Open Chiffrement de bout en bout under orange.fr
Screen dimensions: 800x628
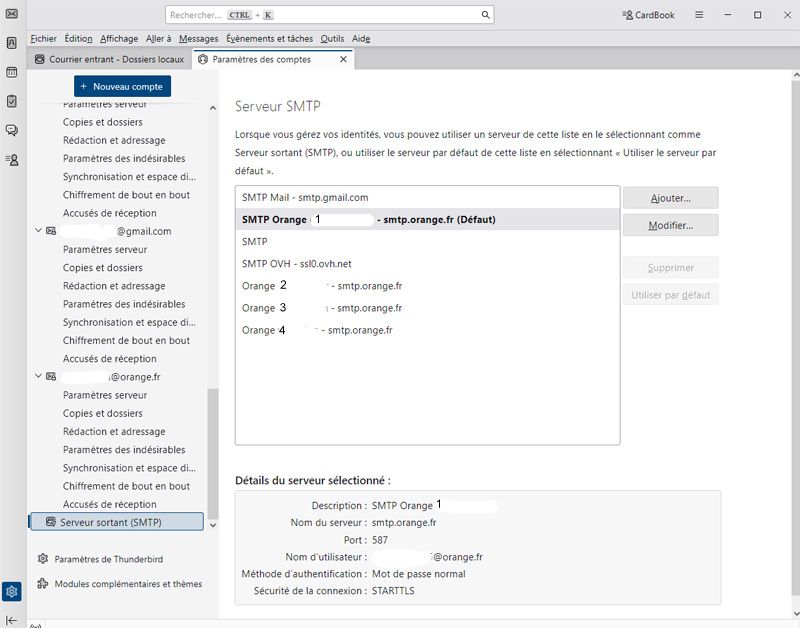(126, 486)
